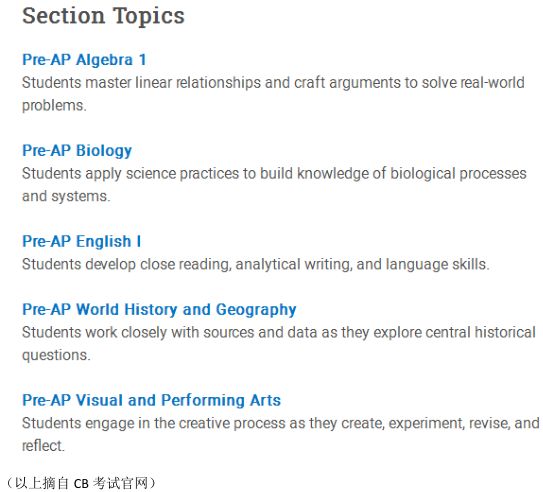543x492 pixels.
Task: Open the Pre-AP Algebra 1 link
Action: pyautogui.click(x=84, y=60)
